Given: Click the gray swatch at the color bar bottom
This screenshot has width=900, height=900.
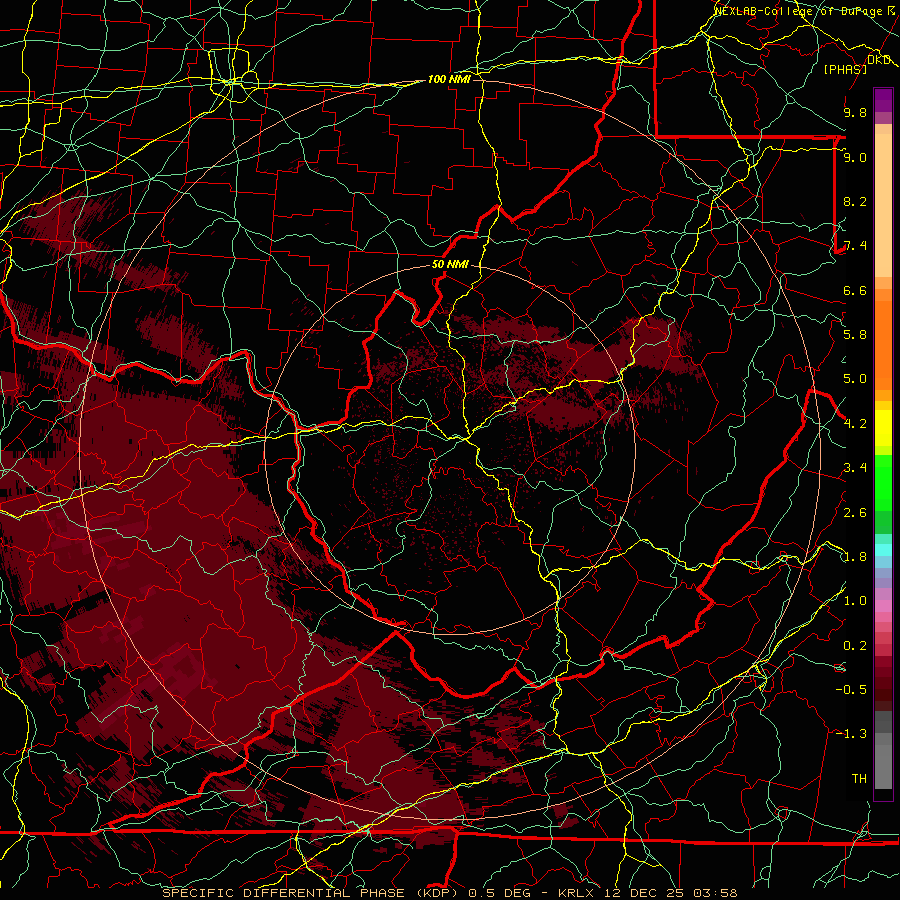Looking at the screenshot, I should (x=883, y=769).
